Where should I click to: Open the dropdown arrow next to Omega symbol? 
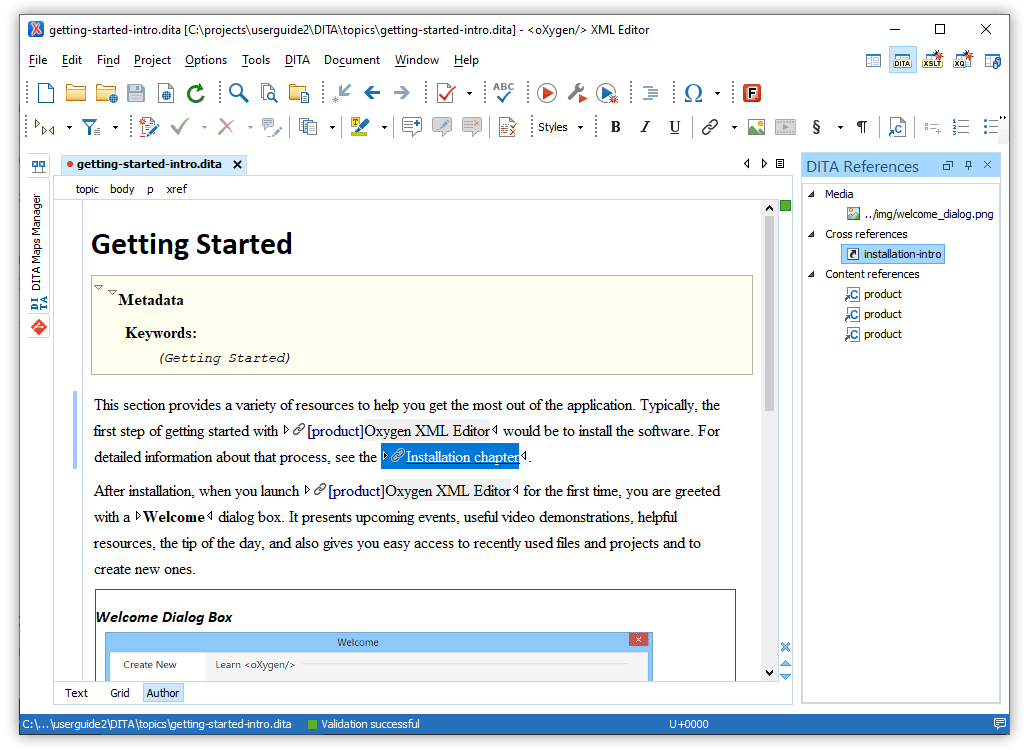point(717,93)
